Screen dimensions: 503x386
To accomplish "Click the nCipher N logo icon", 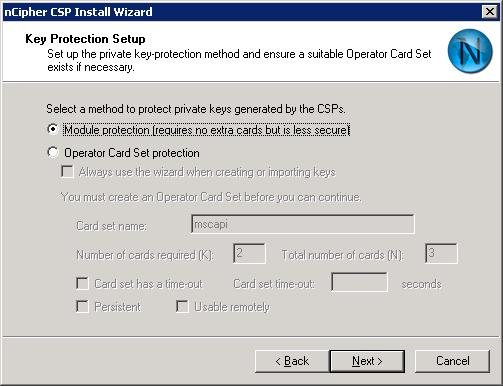I will 470,51.
